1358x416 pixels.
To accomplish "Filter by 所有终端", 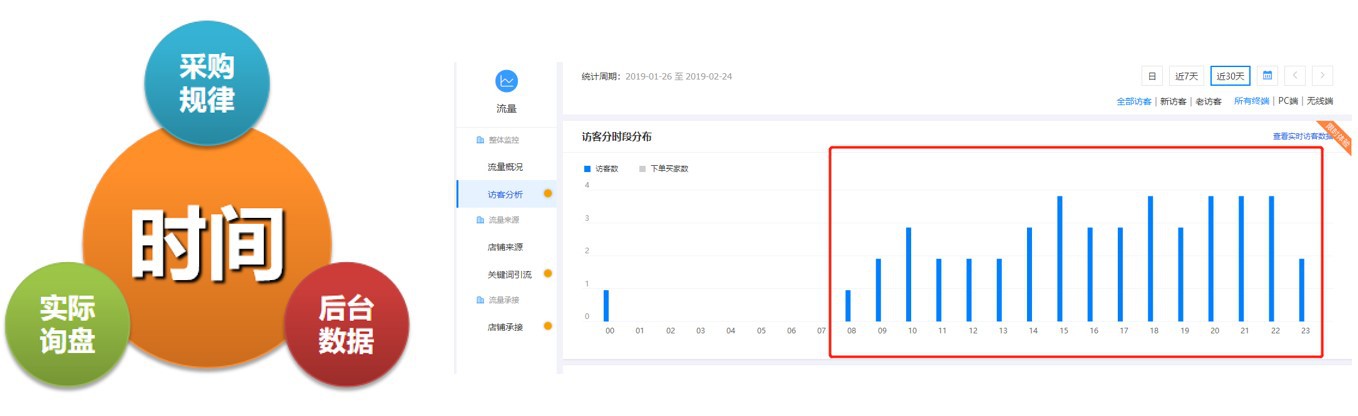I will click(1251, 102).
